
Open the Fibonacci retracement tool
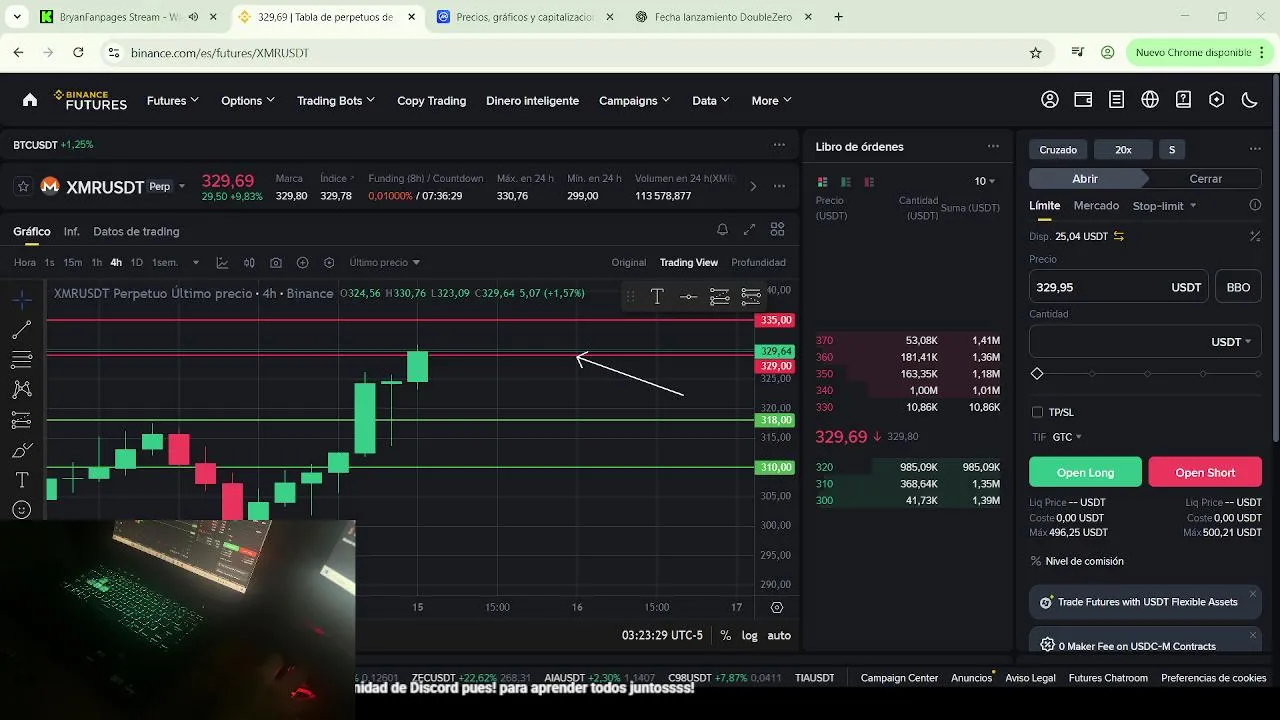pos(22,359)
